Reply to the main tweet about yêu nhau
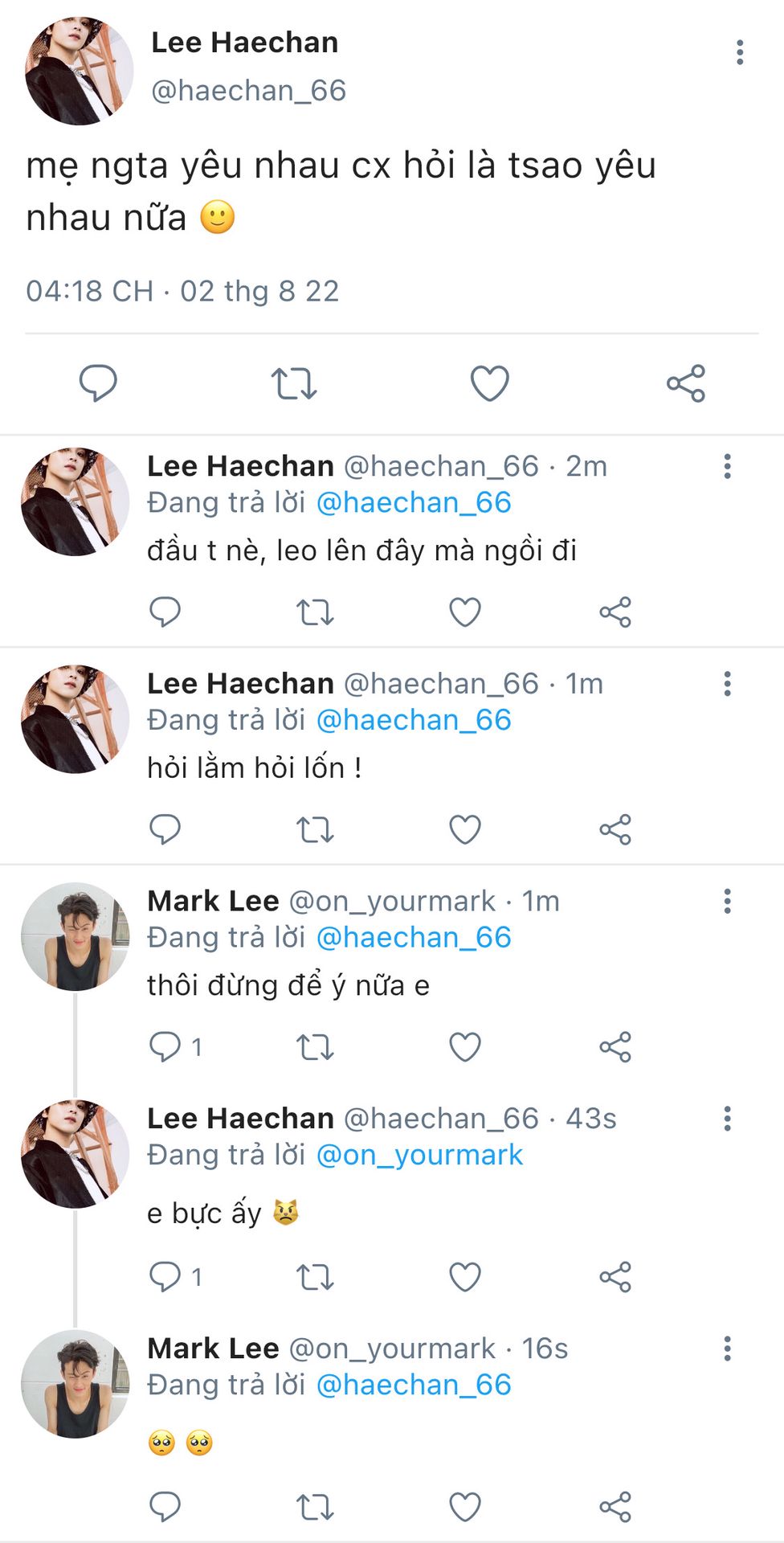The image size is (784, 1543). pyautogui.click(x=98, y=383)
